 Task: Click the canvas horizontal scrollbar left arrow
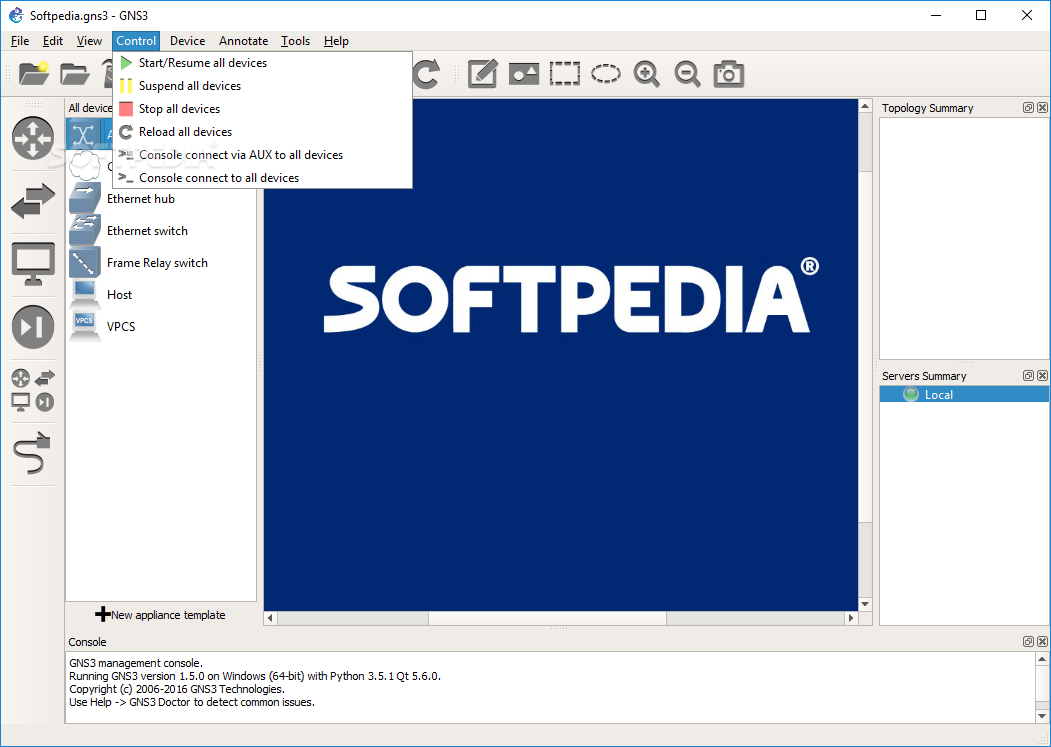[x=270, y=618]
